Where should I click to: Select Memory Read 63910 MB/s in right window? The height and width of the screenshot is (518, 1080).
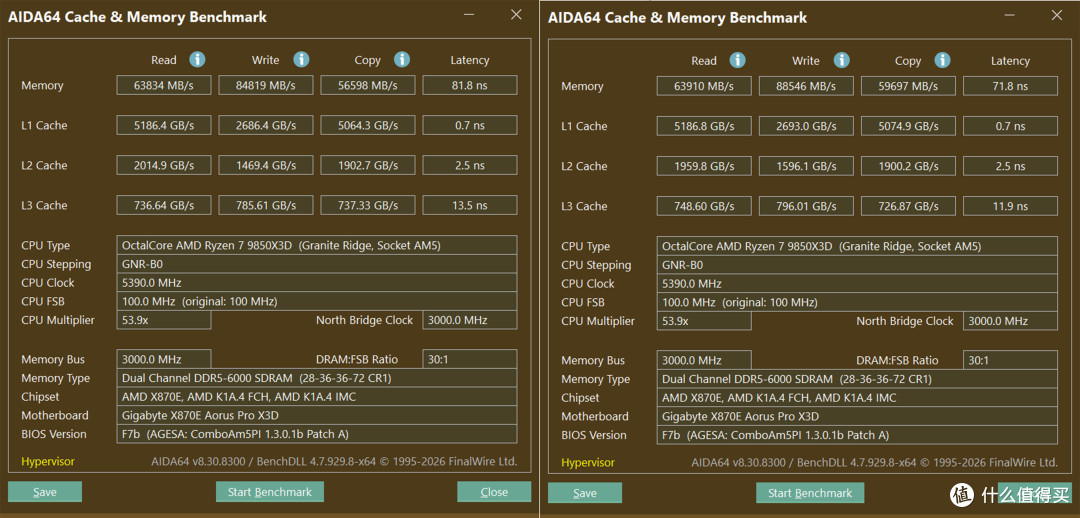coord(704,86)
